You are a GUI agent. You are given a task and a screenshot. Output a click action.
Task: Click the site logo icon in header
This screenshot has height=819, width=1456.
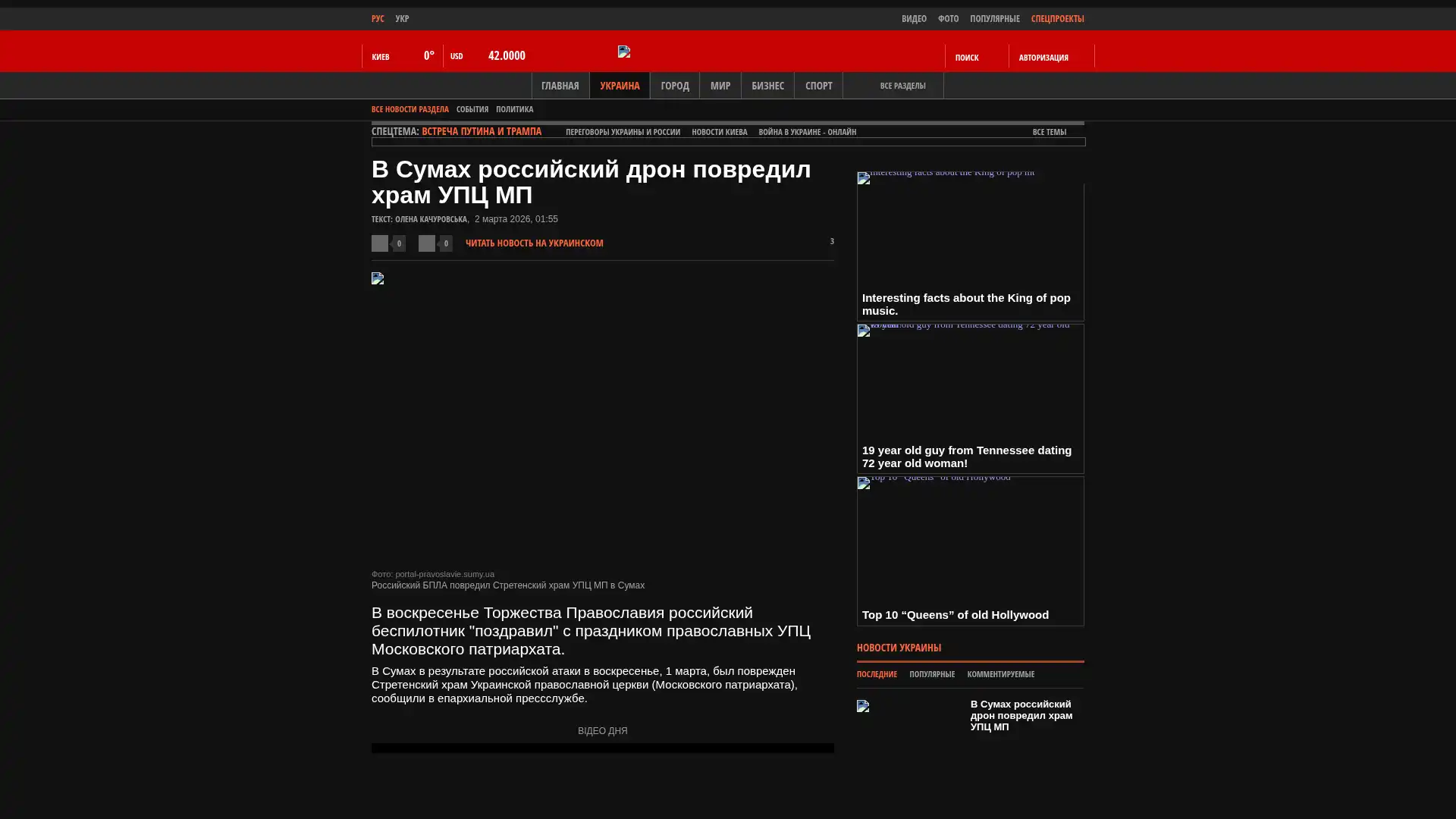point(624,52)
